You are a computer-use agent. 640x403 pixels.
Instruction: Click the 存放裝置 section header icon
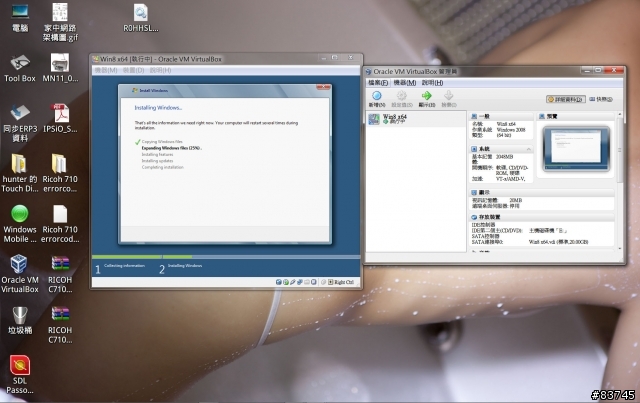[x=474, y=217]
